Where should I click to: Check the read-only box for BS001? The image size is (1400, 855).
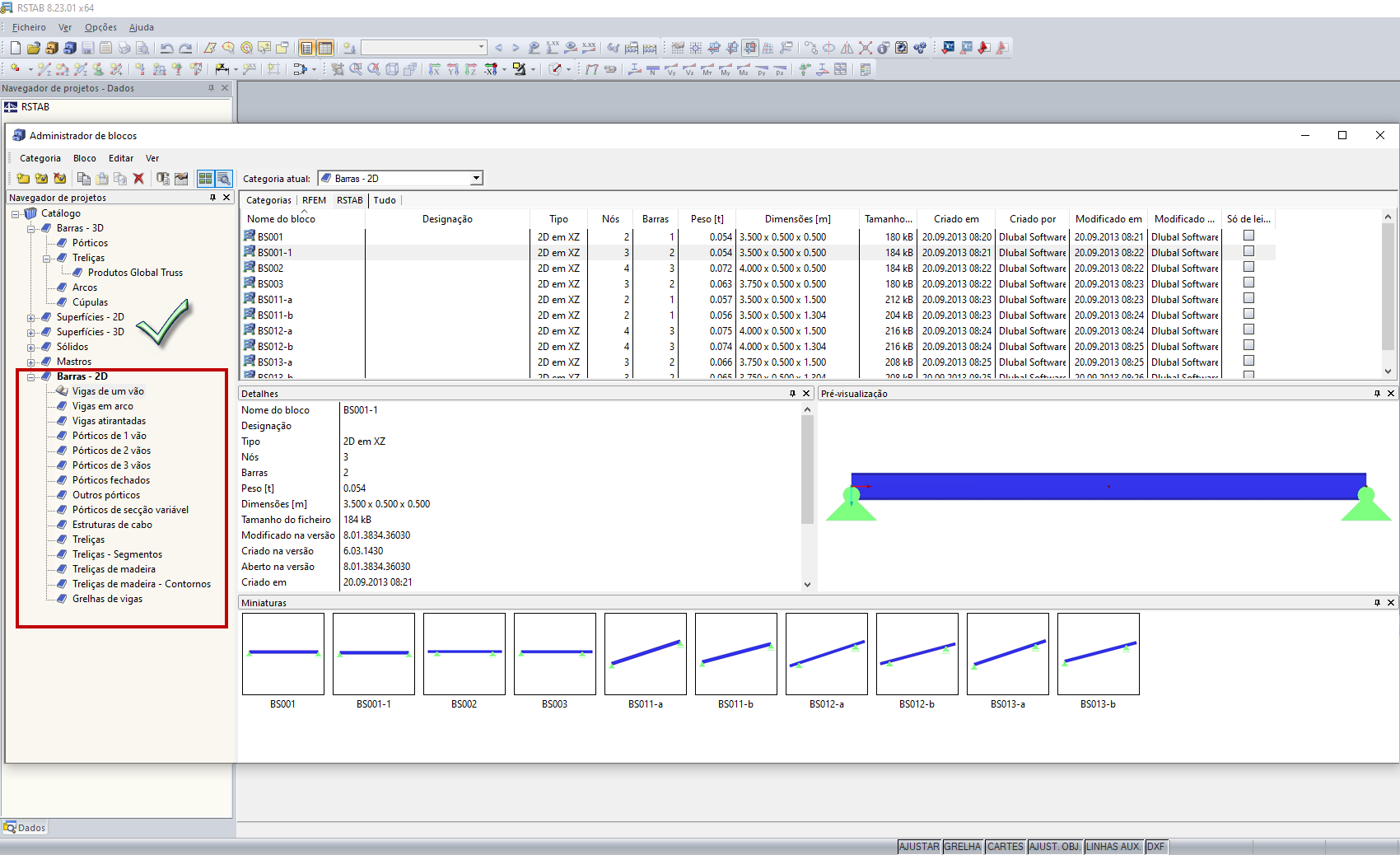1248,236
